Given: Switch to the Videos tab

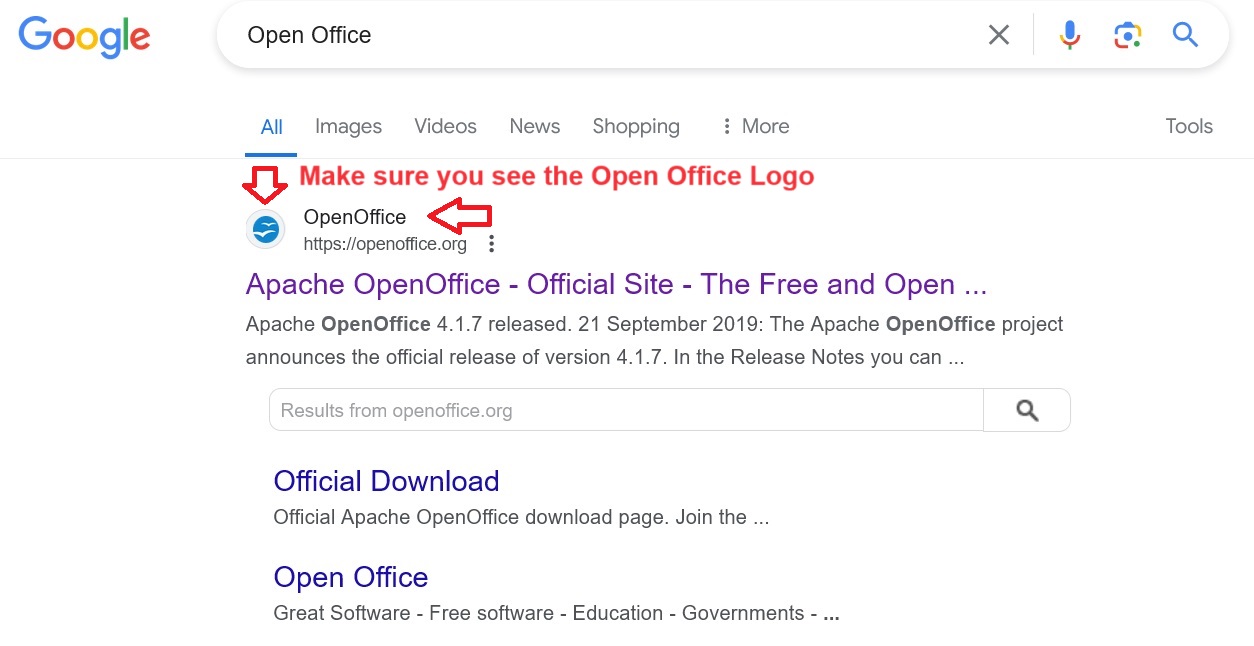Looking at the screenshot, I should point(445,126).
